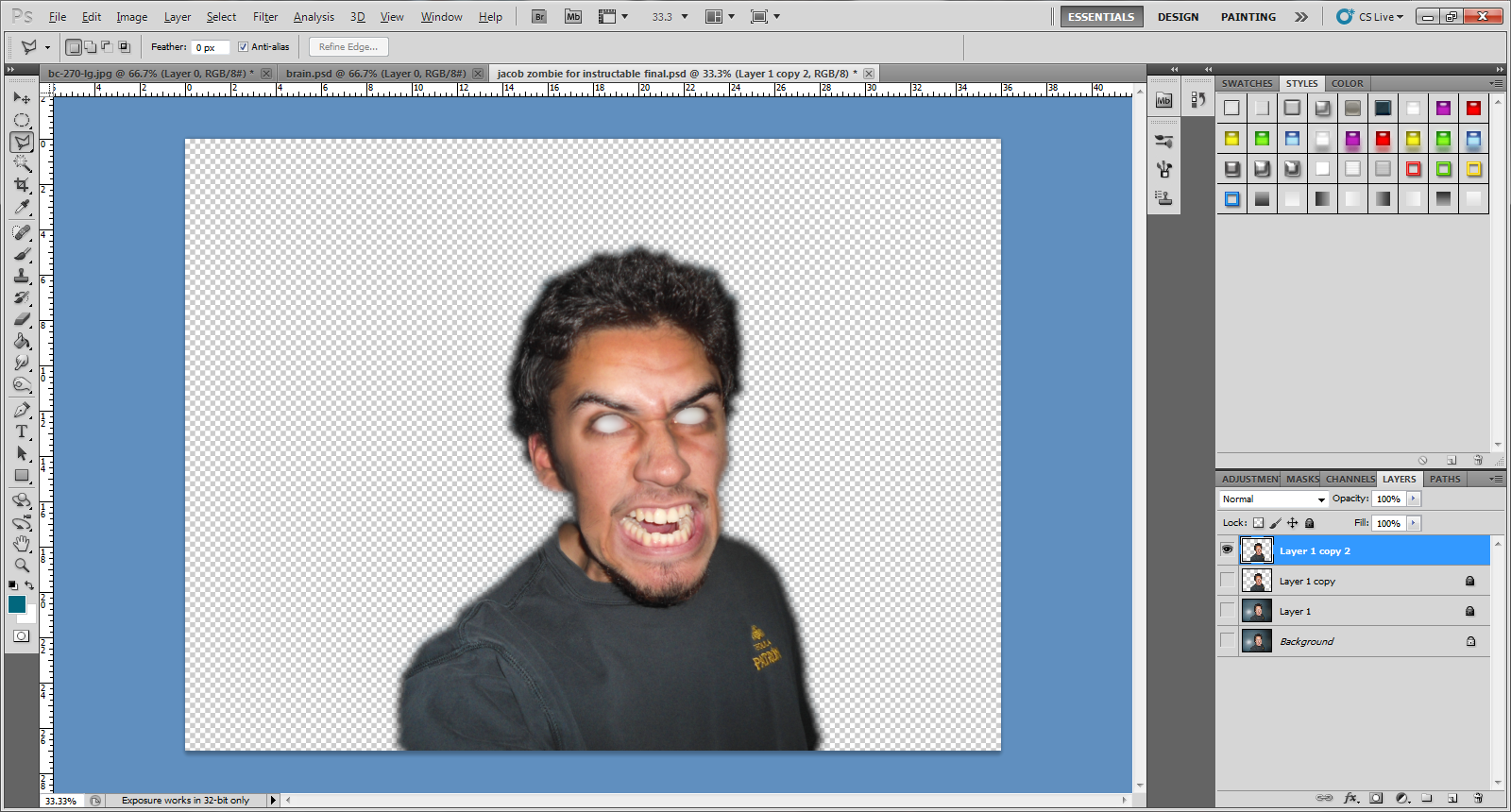Add a layer mask to the layer
This screenshot has width=1511, height=812.
[x=1376, y=798]
